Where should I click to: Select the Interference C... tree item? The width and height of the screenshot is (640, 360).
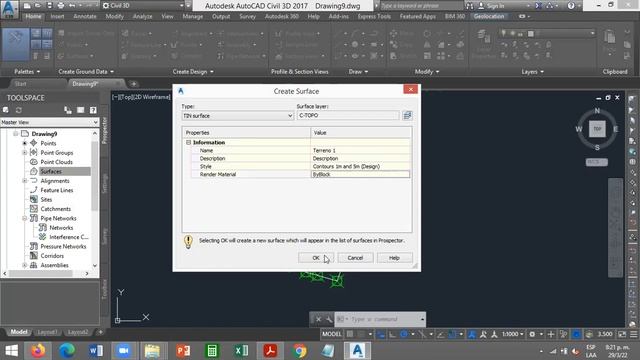[69, 237]
